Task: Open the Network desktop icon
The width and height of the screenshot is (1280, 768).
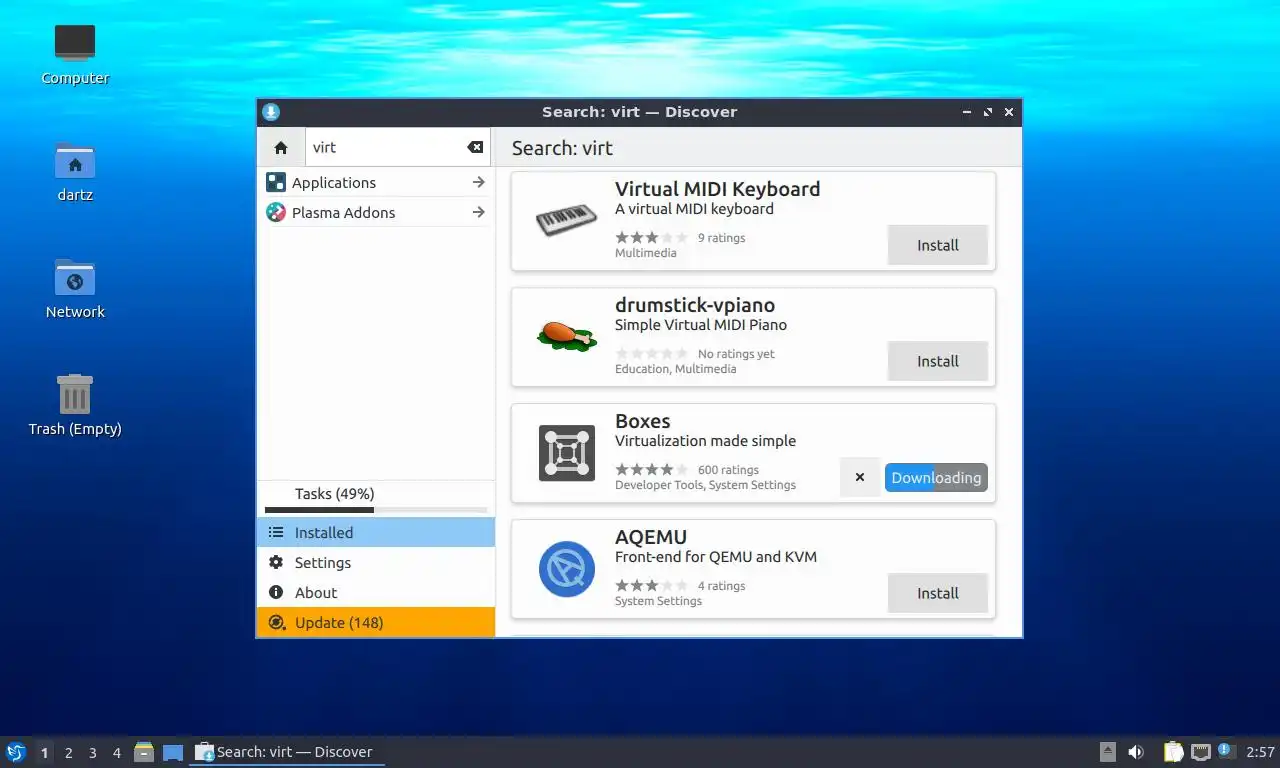Action: click(75, 288)
